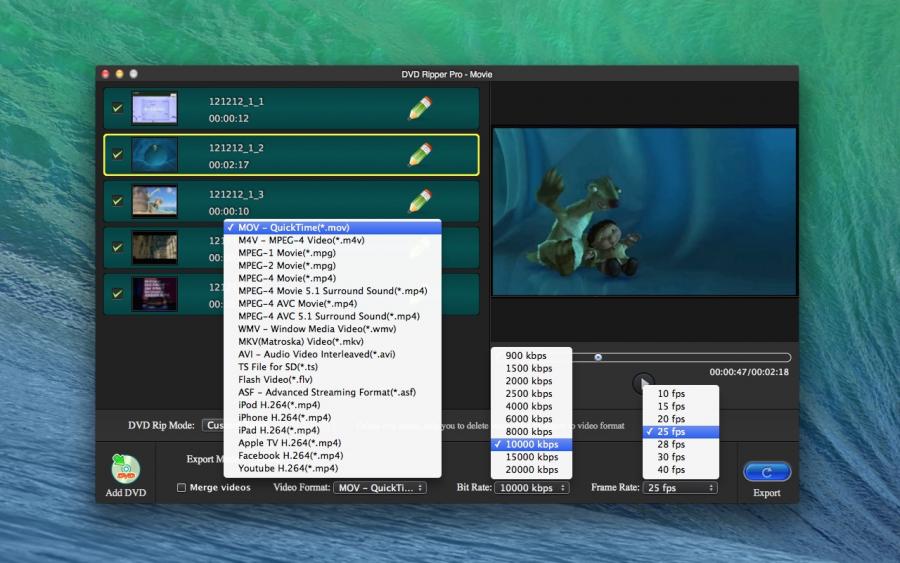
Task: Open the DVD Rip Mode dropdown
Action: click(214, 425)
